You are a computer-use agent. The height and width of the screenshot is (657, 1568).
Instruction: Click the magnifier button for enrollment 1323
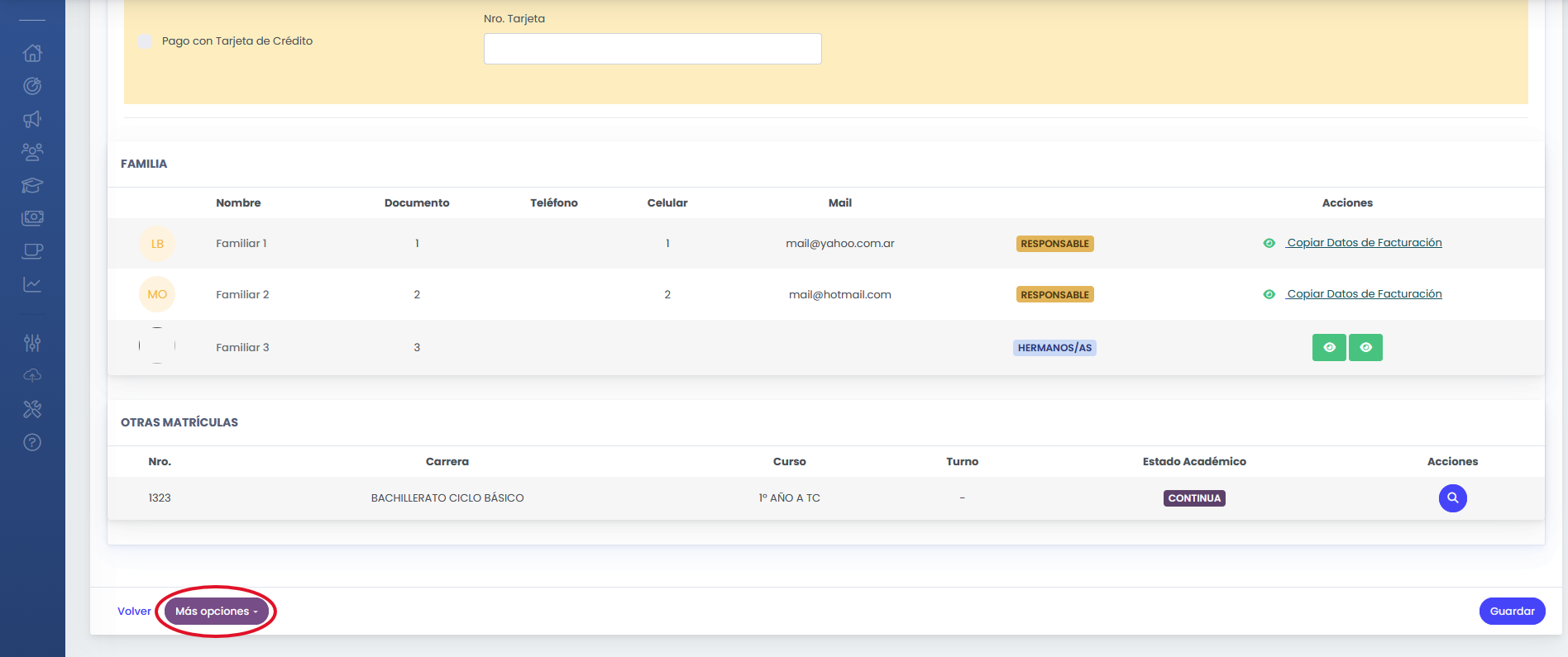pyautogui.click(x=1453, y=498)
